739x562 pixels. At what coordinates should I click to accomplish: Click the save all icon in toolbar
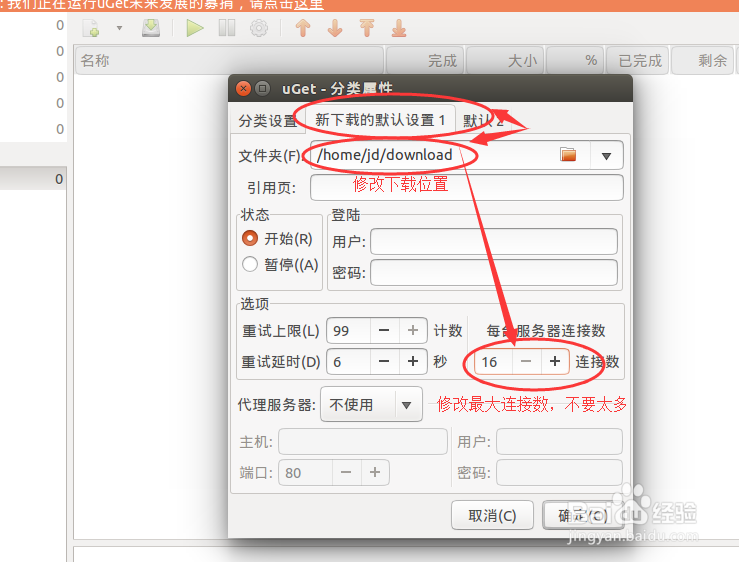click(151, 28)
